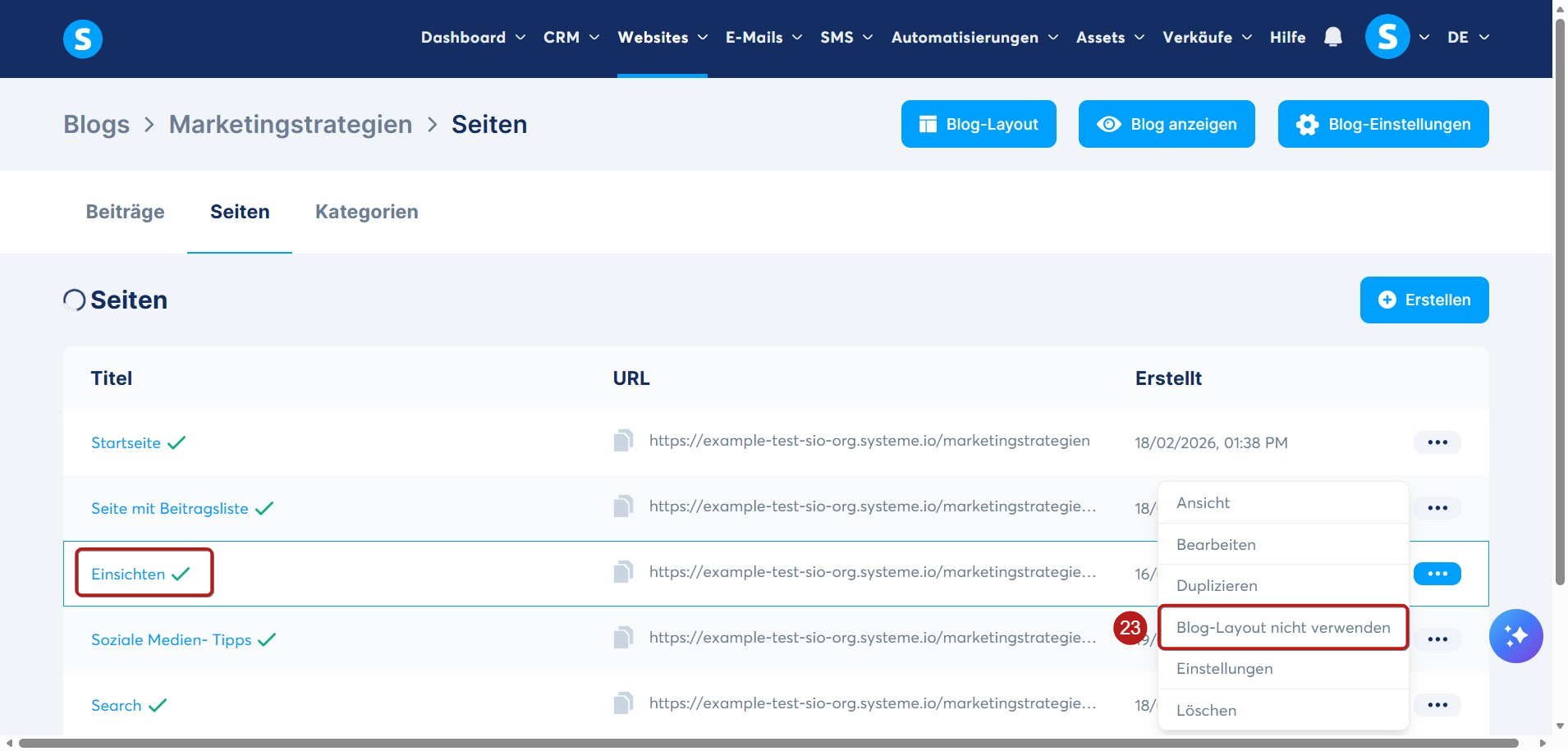Switch to the Kategorien tab
The width and height of the screenshot is (1568, 751).
click(366, 212)
